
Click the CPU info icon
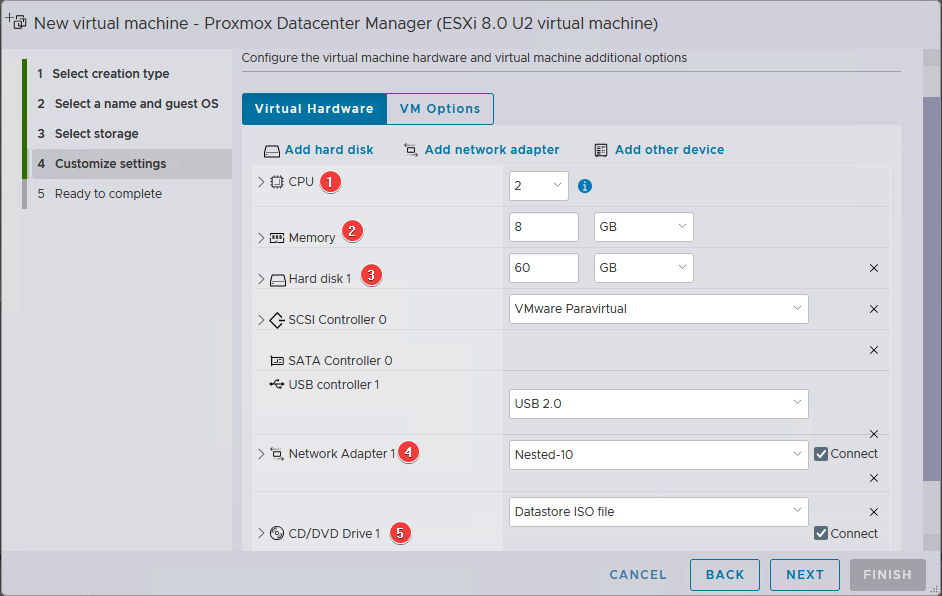(x=586, y=186)
